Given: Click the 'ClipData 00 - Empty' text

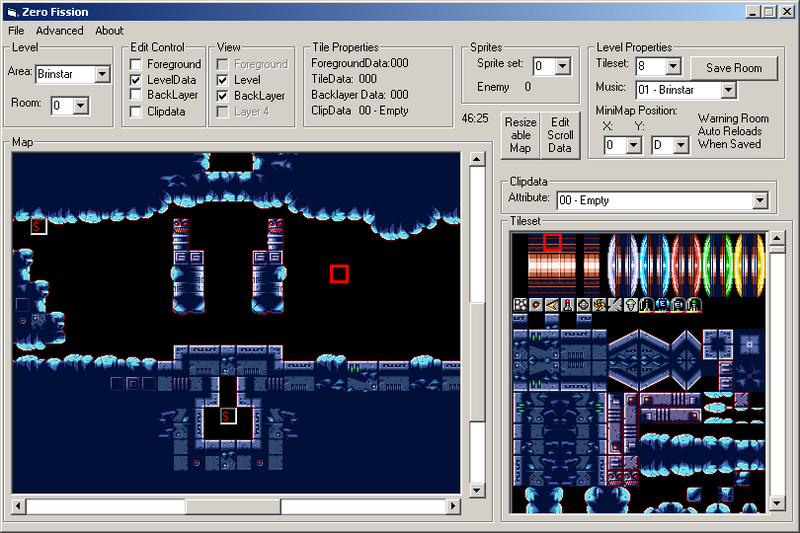Looking at the screenshot, I should [x=360, y=111].
